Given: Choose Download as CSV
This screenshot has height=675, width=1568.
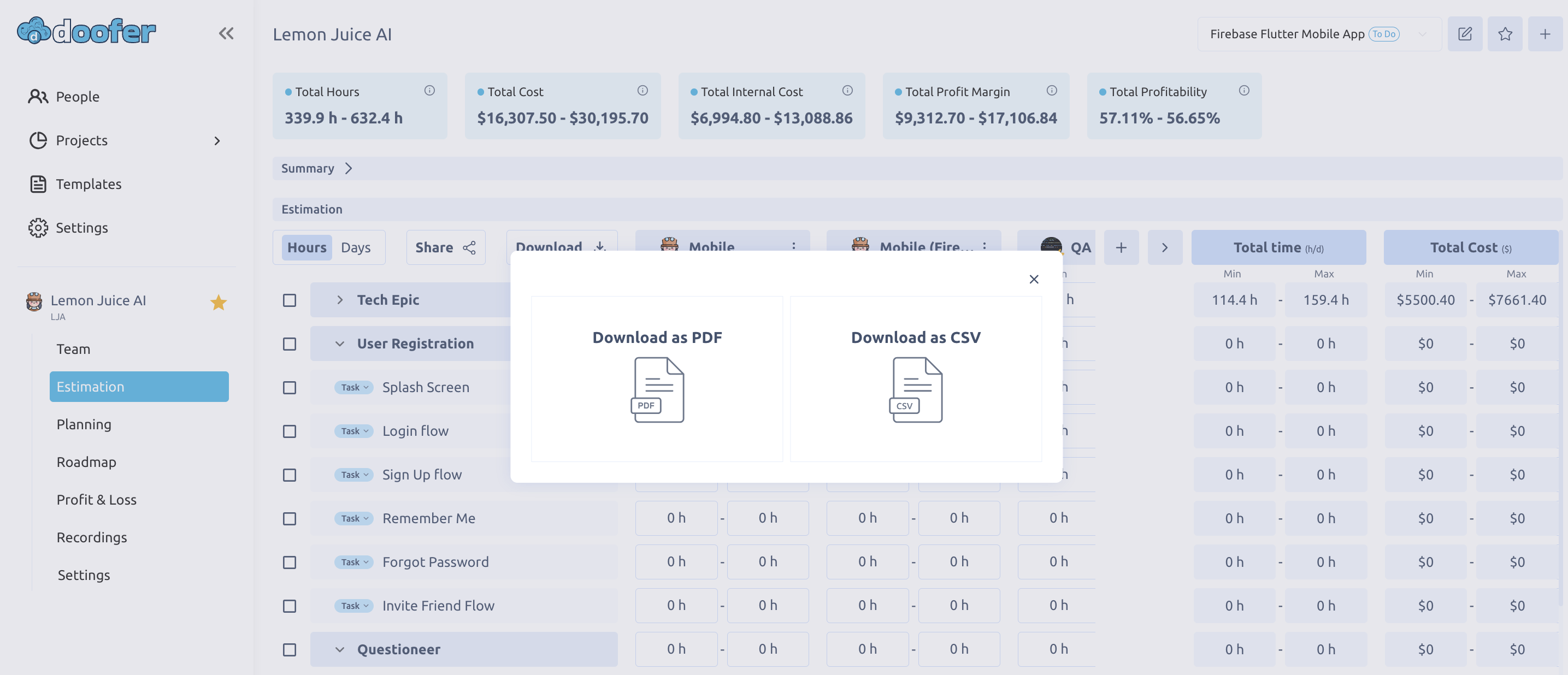Looking at the screenshot, I should (x=915, y=378).
